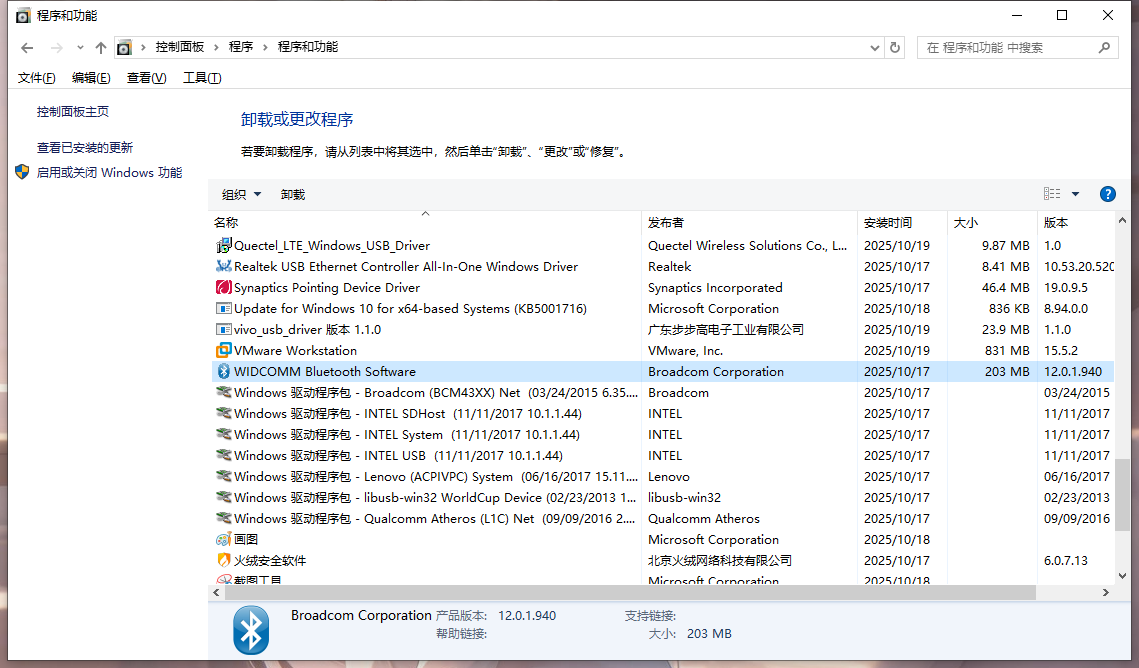Open help with the blue question mark icon
1139x668 pixels.
click(x=1107, y=194)
